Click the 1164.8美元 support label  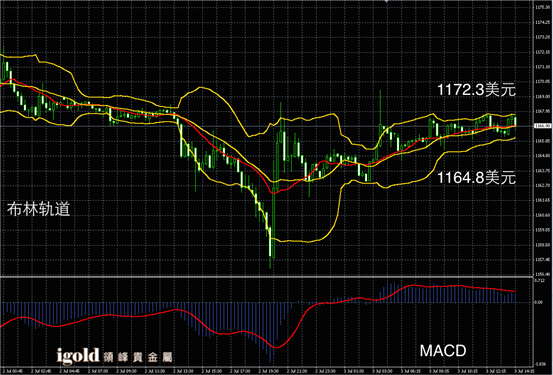(x=476, y=177)
